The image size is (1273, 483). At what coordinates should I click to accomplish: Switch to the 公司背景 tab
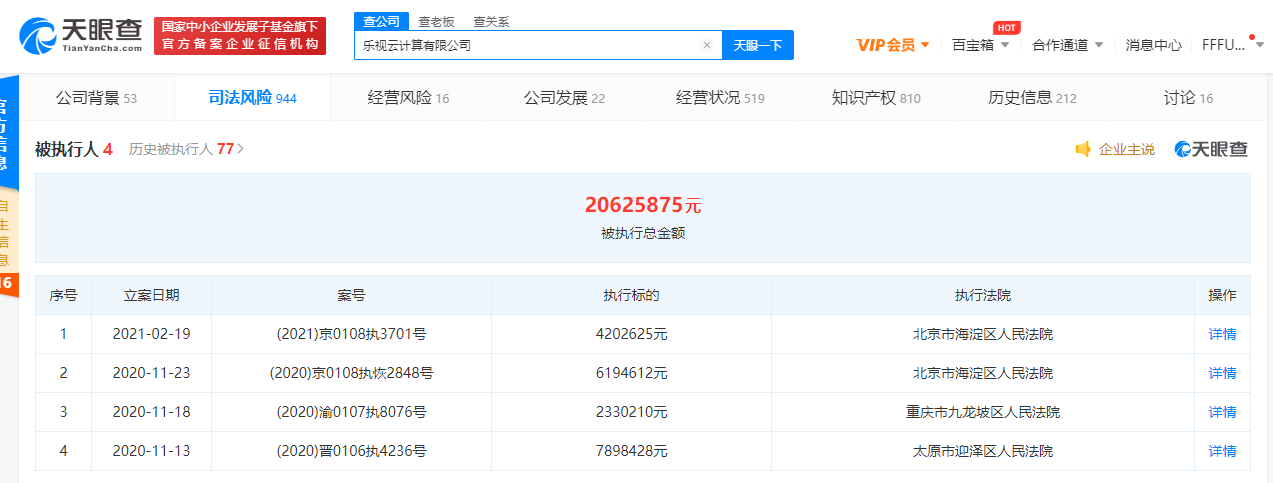[x=96, y=98]
